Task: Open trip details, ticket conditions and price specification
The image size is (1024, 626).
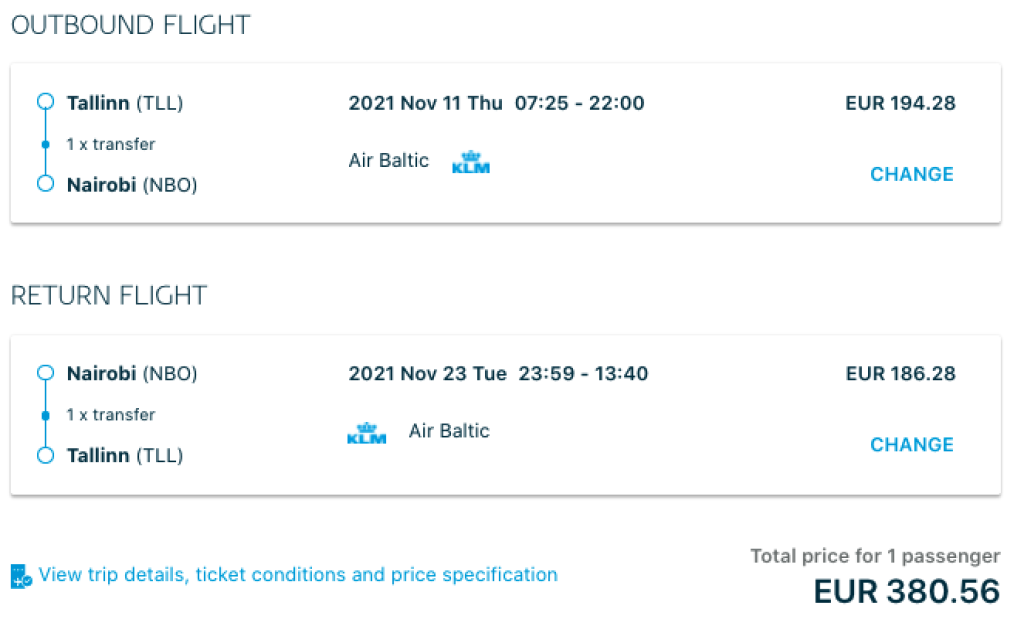Action: click(x=298, y=575)
